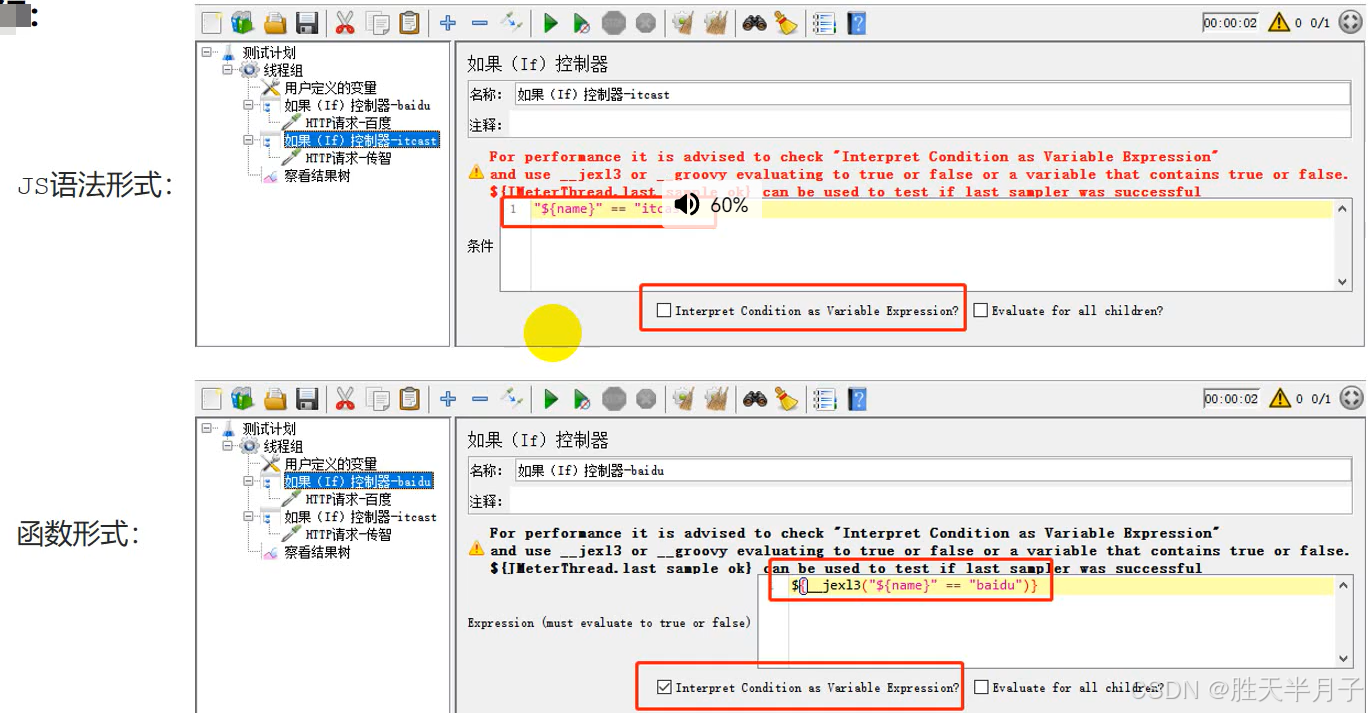This screenshot has height=713, width=1368.
Task: Click Shutdown round X icon, 函数形式 window
Action: (646, 399)
